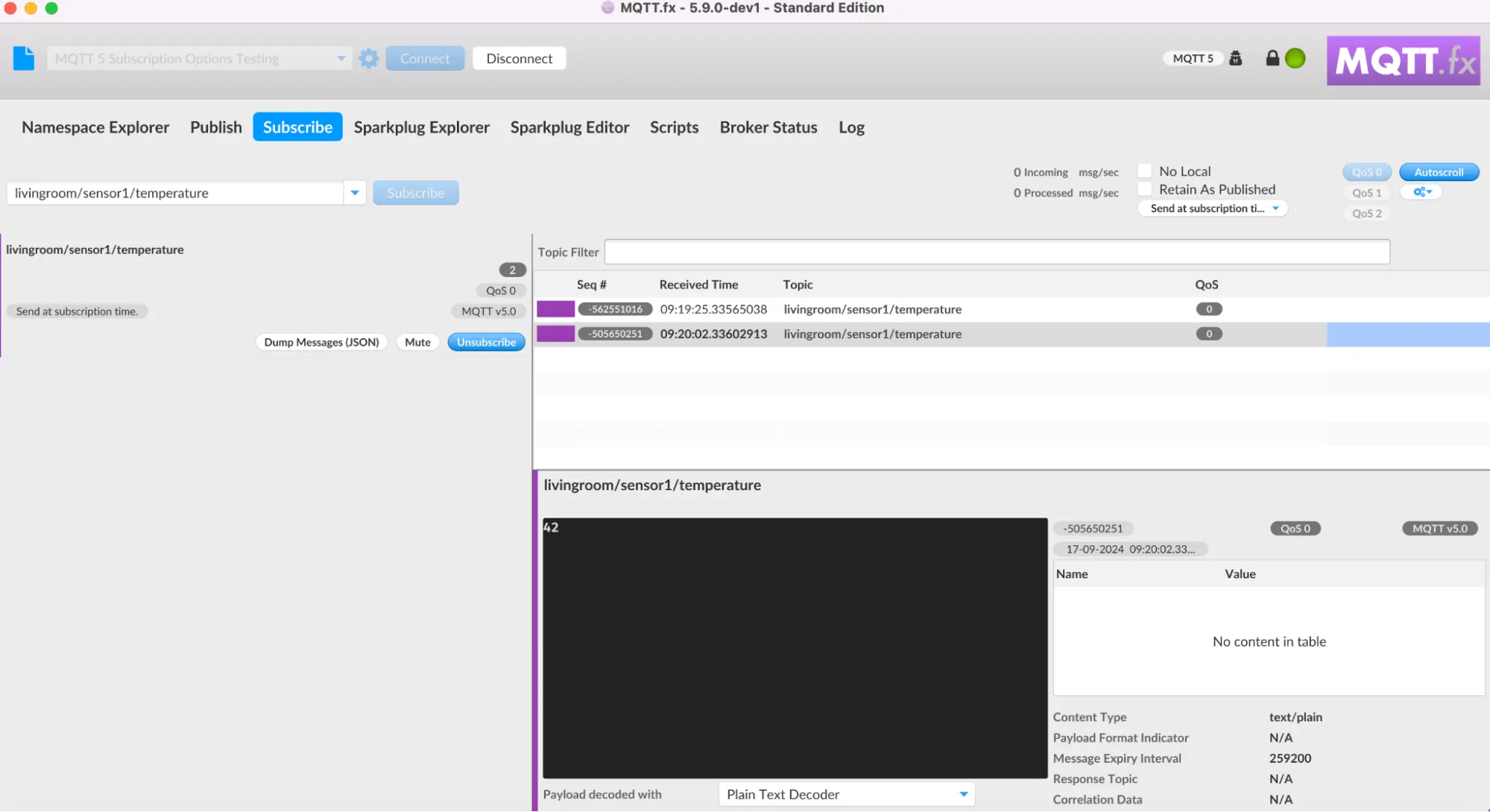Click the Value column header in properties table

click(1240, 574)
